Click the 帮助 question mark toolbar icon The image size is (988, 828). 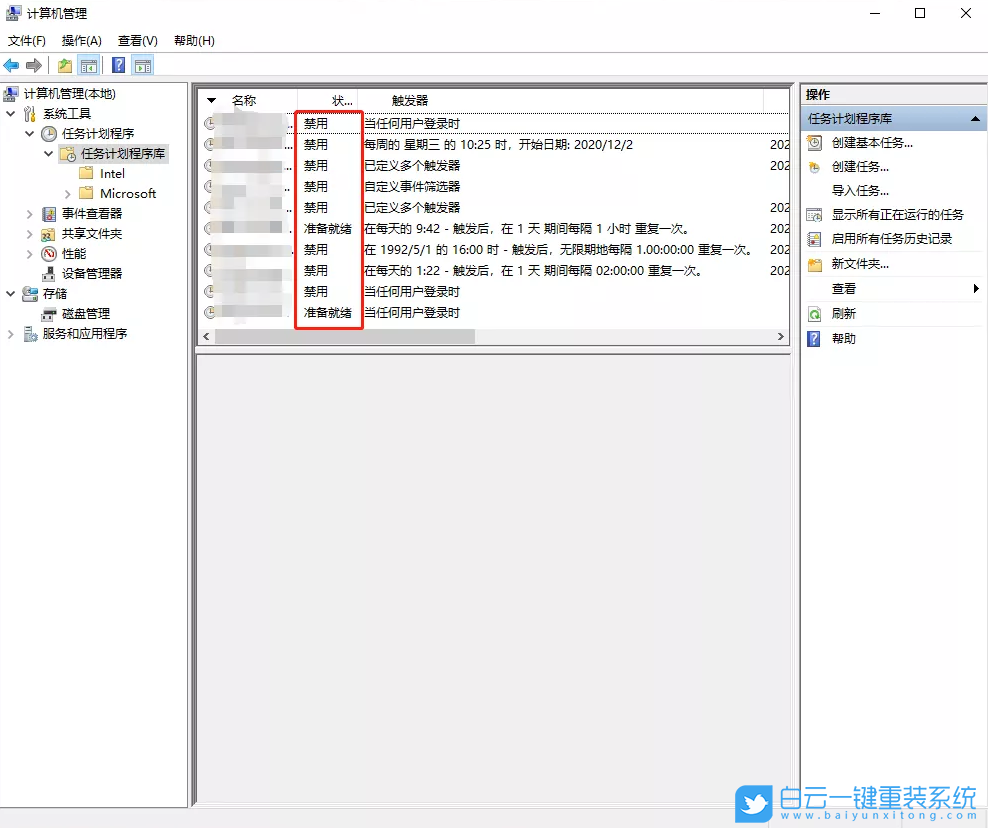117,65
